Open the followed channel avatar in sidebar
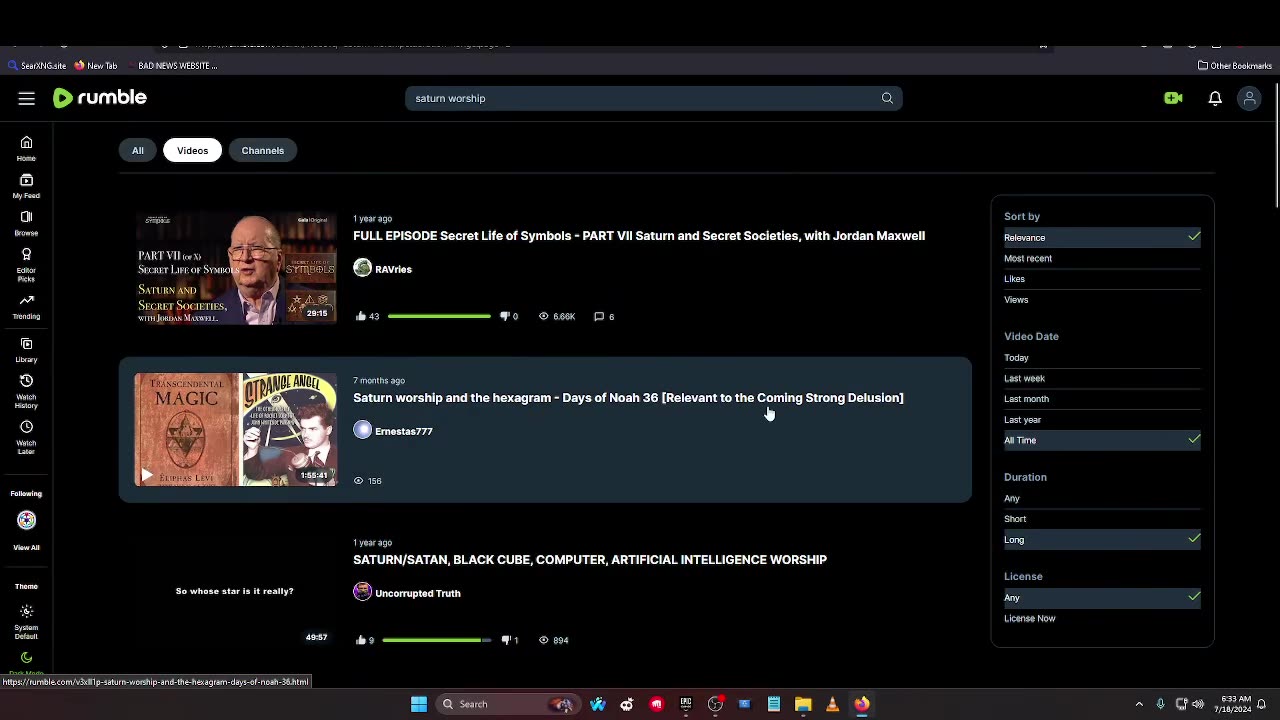The image size is (1280, 720). click(x=26, y=520)
